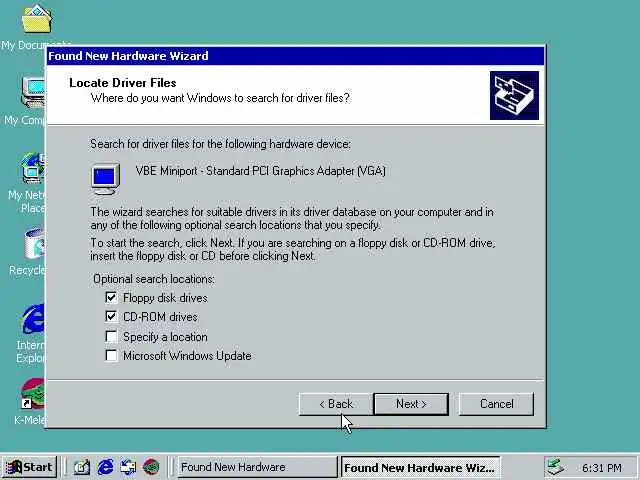Launch Internet Explorer from quick launch
This screenshot has height=480, width=640.
[105, 467]
